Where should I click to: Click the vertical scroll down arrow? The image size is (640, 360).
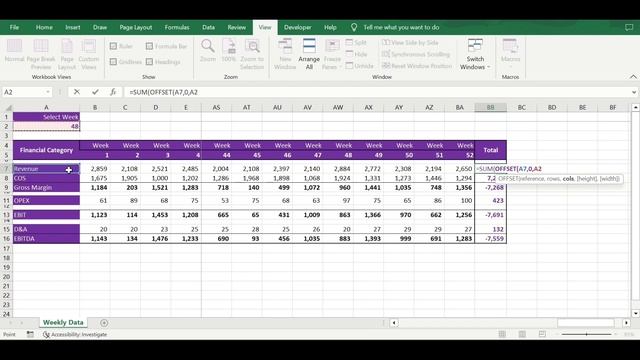coord(636,313)
